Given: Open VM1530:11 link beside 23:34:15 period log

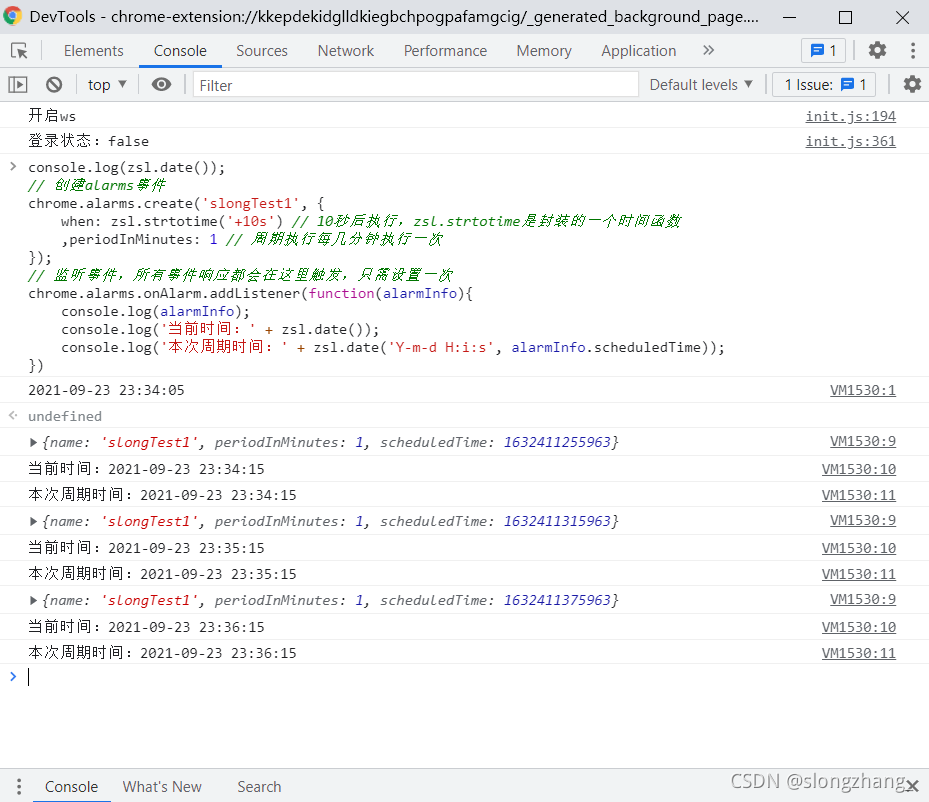Looking at the screenshot, I should click(858, 495).
